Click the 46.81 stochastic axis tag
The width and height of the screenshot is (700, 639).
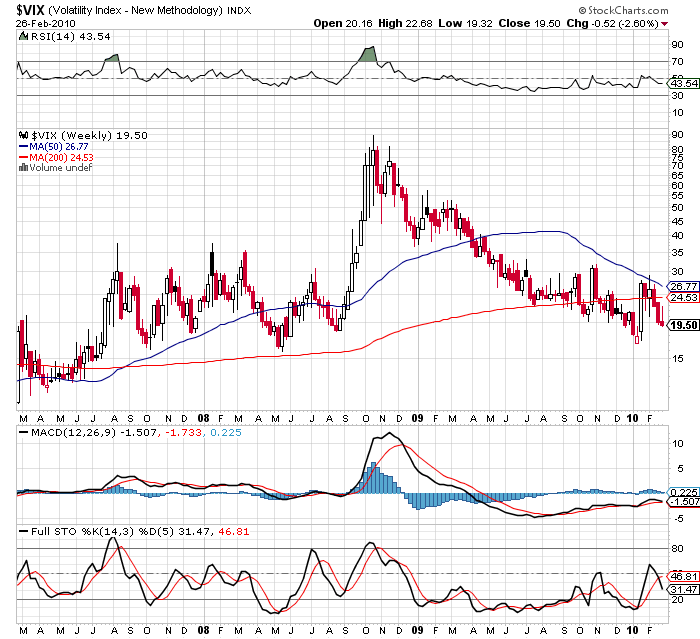[x=683, y=576]
